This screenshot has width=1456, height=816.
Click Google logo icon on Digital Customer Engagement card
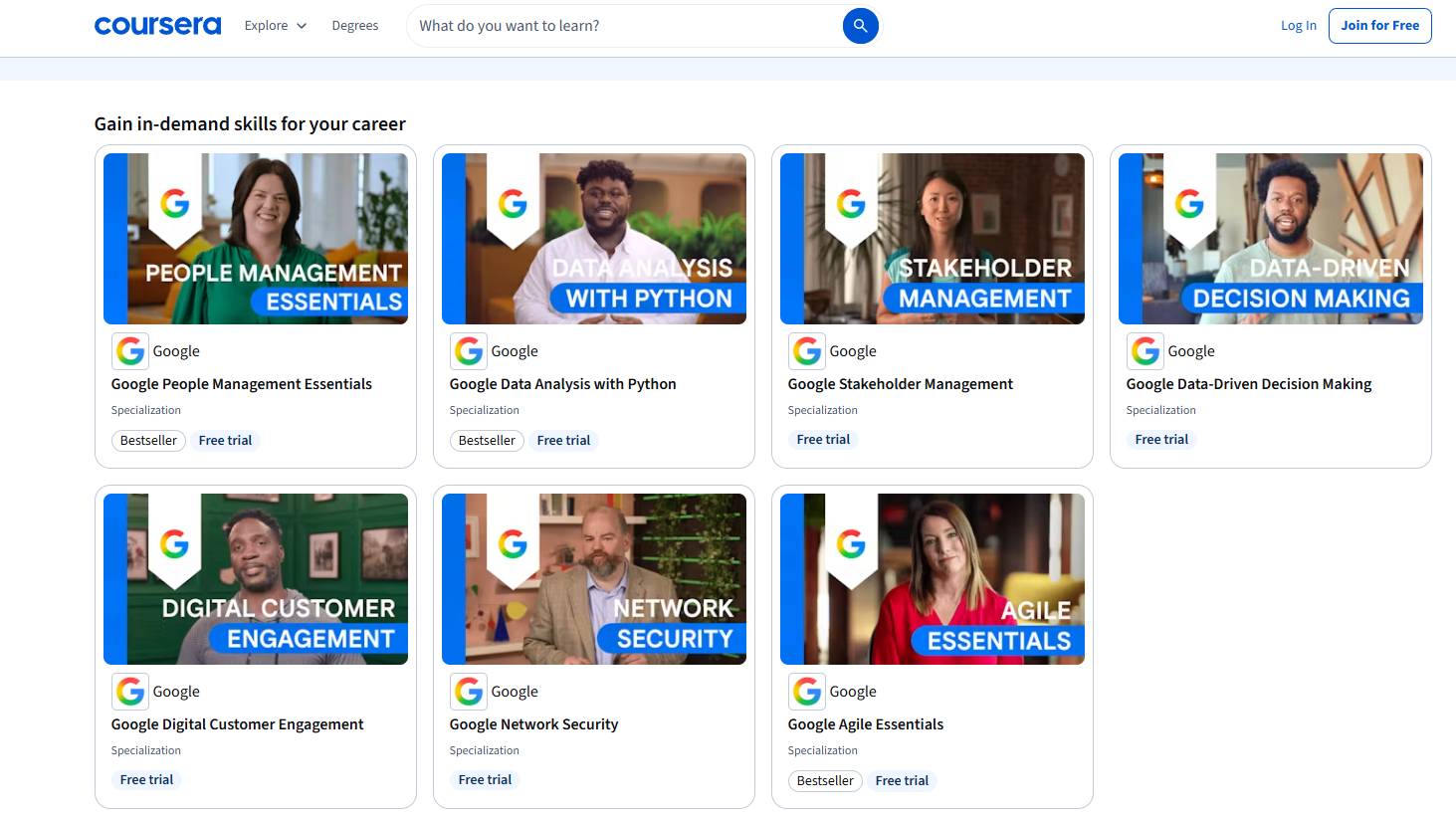point(130,692)
